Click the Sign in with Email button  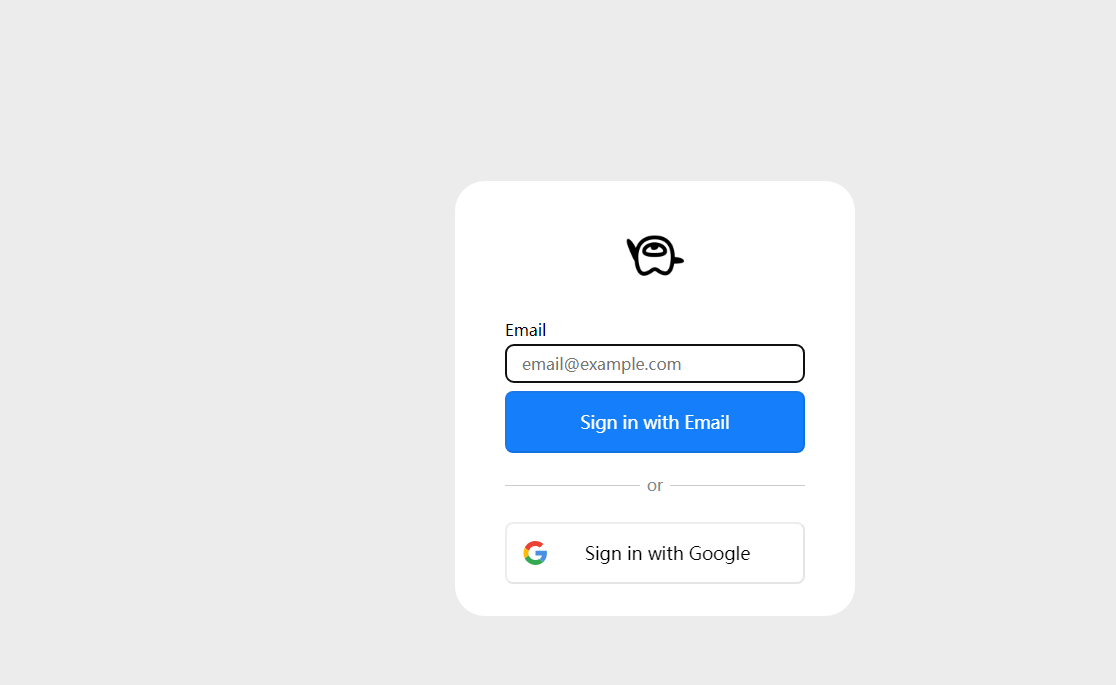pos(655,422)
